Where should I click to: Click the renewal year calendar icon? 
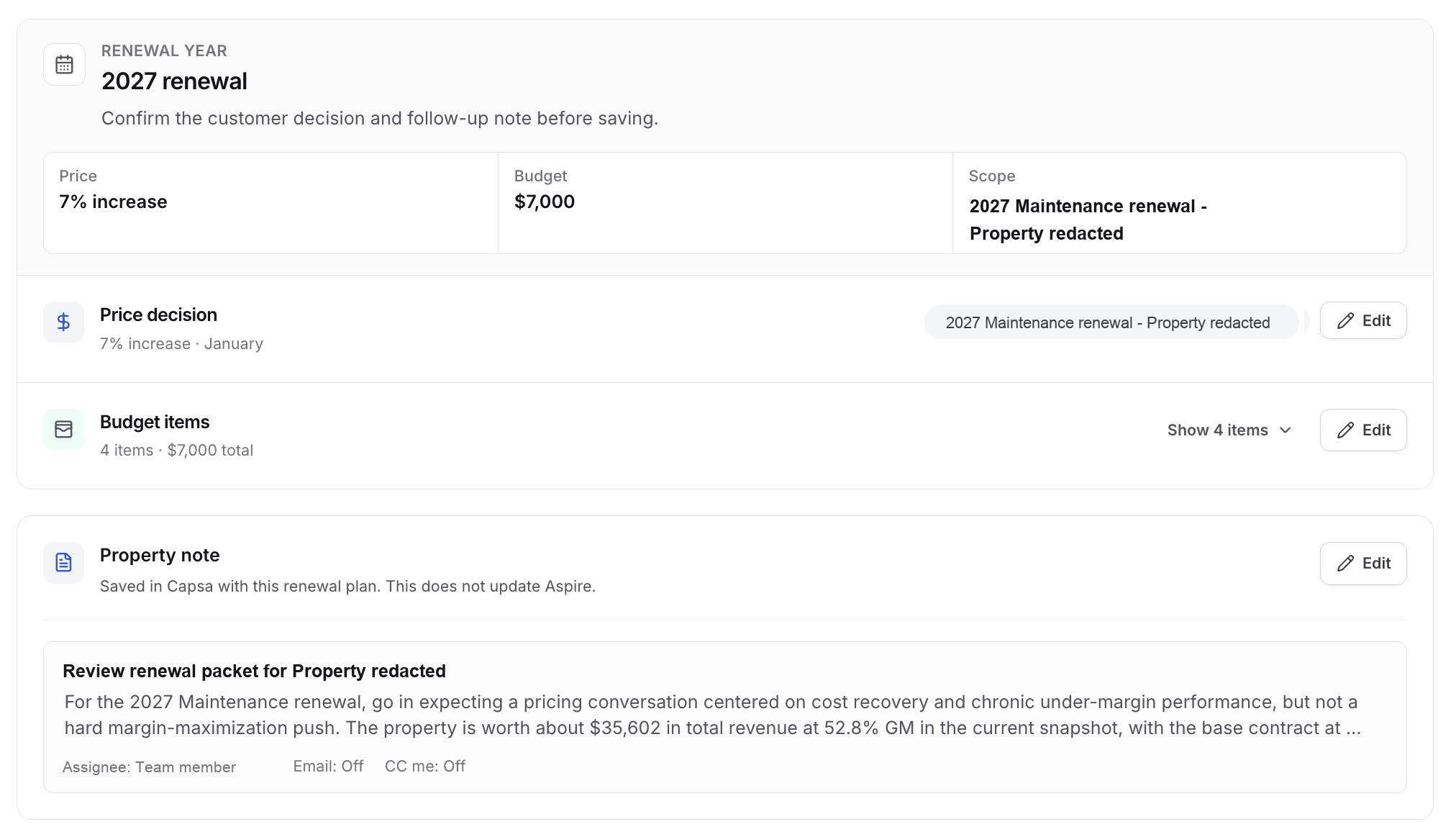[64, 65]
